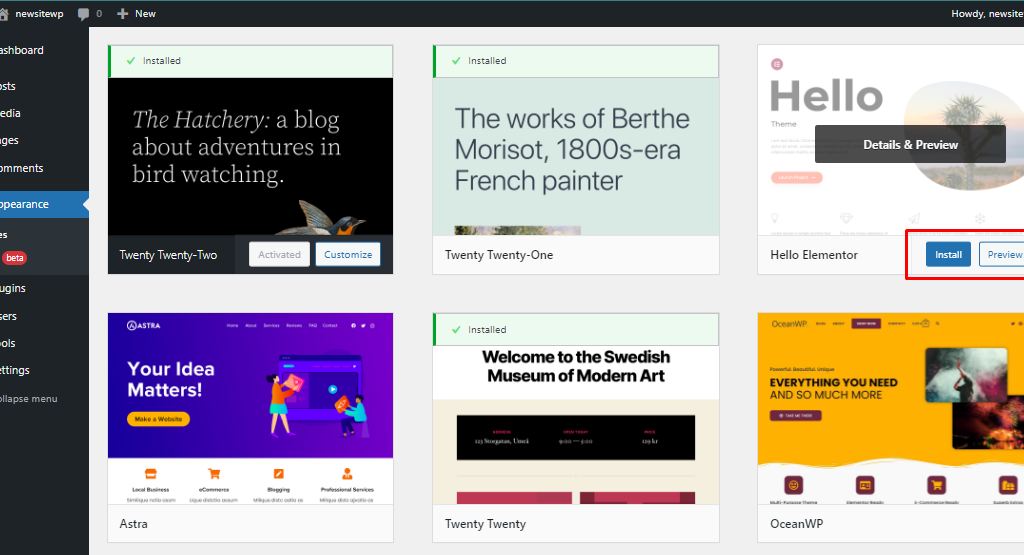This screenshot has width=1024, height=555.
Task: Click the Blogging icon in Astra preview
Action: pos(278,474)
